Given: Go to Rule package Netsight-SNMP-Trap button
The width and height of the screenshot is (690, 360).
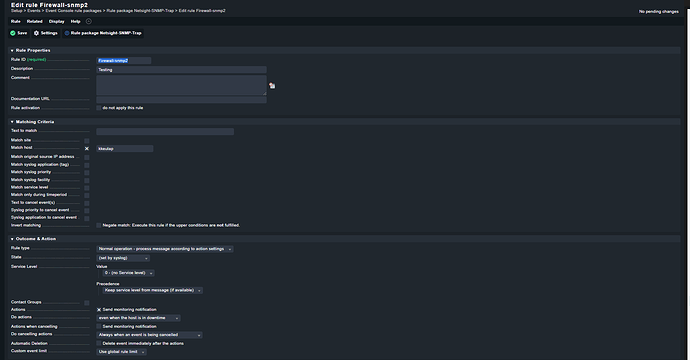Looking at the screenshot, I should (103, 33).
